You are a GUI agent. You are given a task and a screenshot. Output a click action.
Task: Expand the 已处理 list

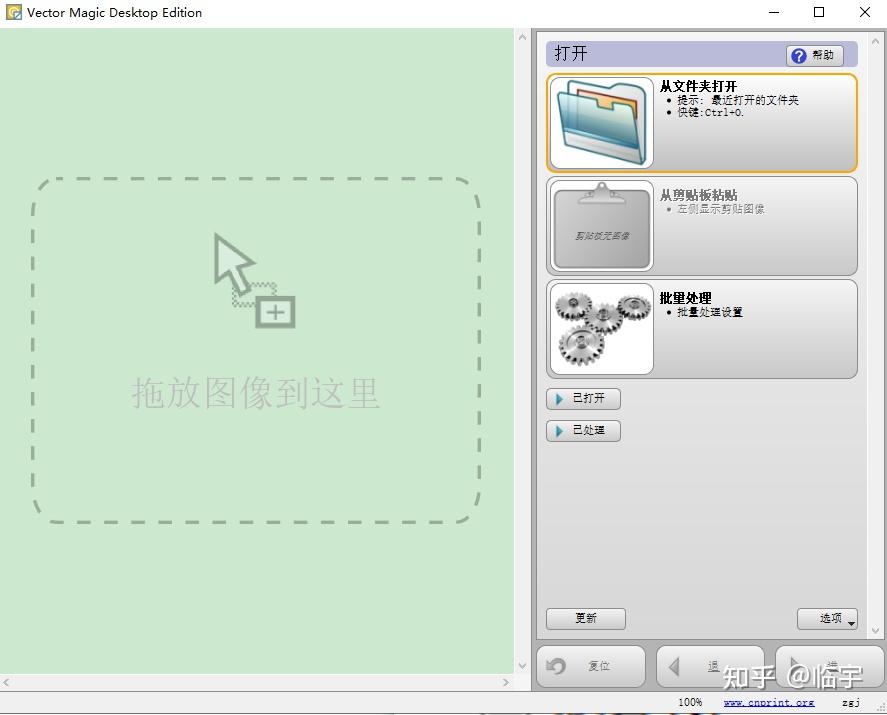tap(583, 431)
